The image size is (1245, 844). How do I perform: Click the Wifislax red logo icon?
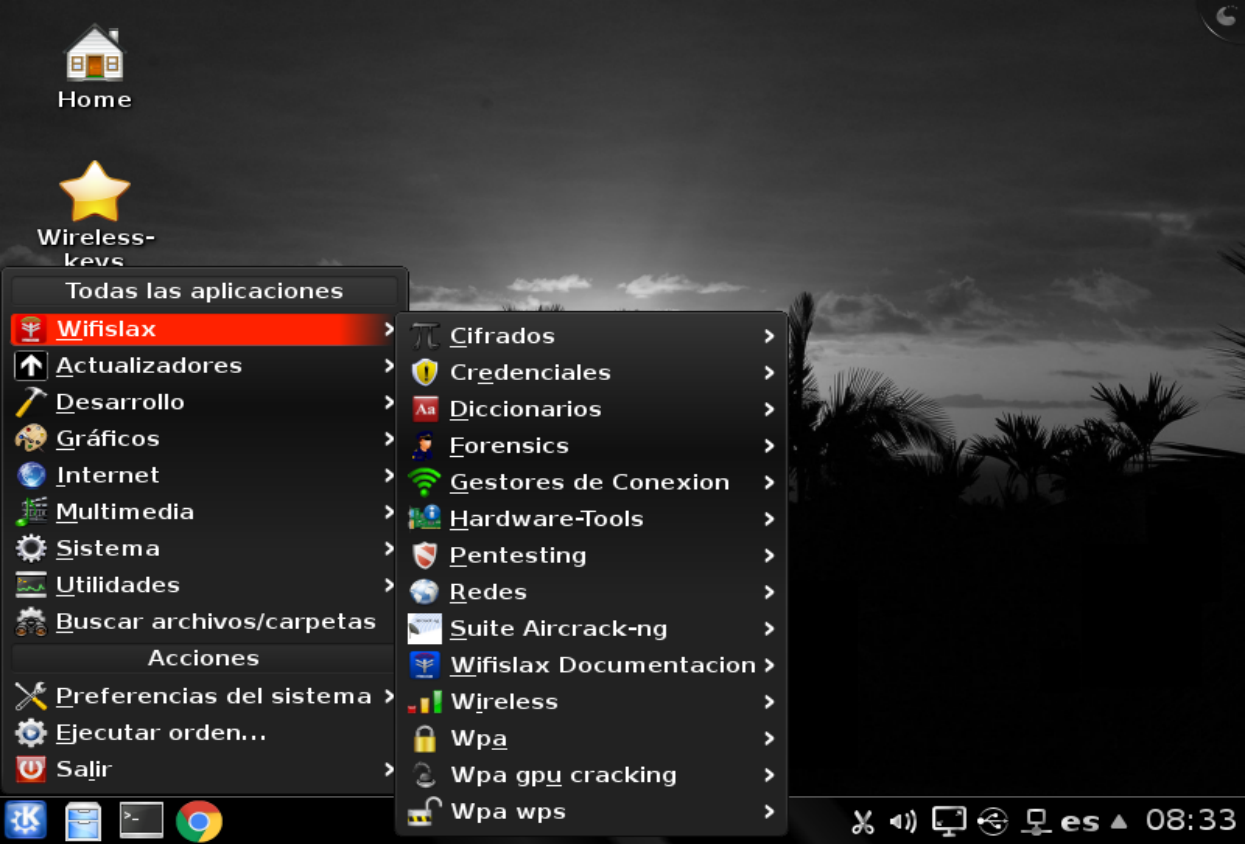click(31, 329)
